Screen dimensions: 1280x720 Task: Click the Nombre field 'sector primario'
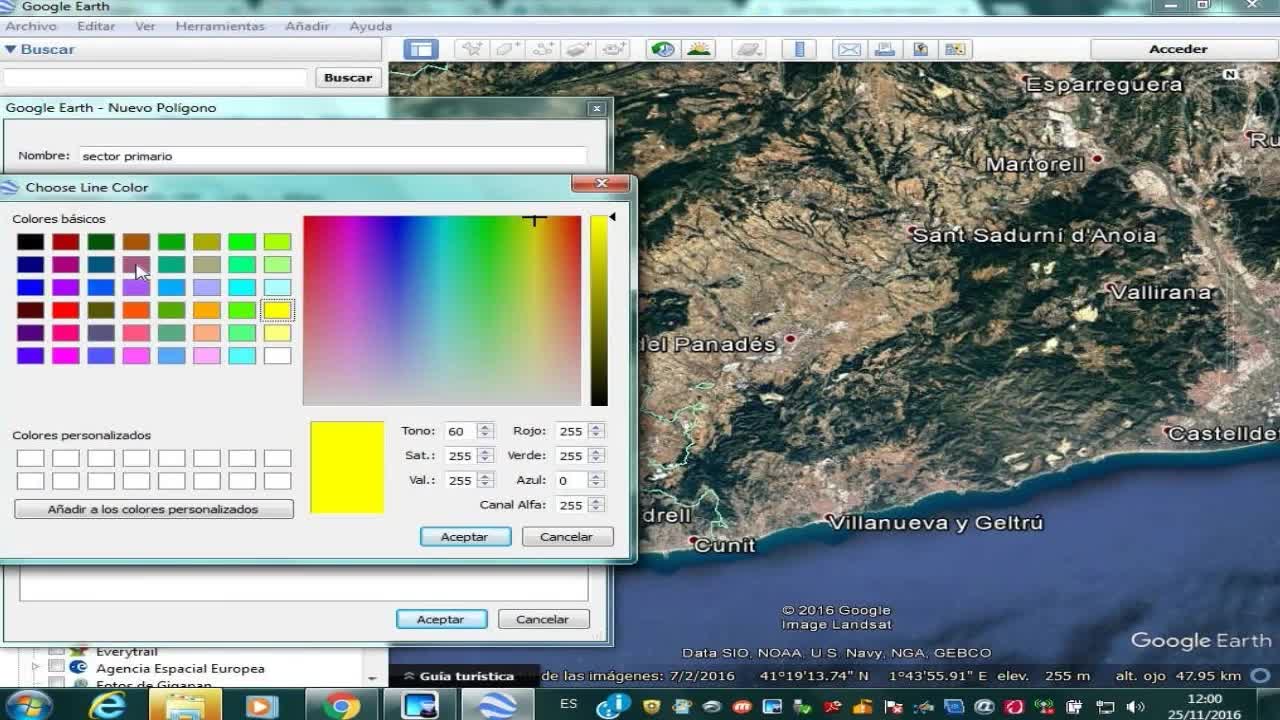click(332, 156)
